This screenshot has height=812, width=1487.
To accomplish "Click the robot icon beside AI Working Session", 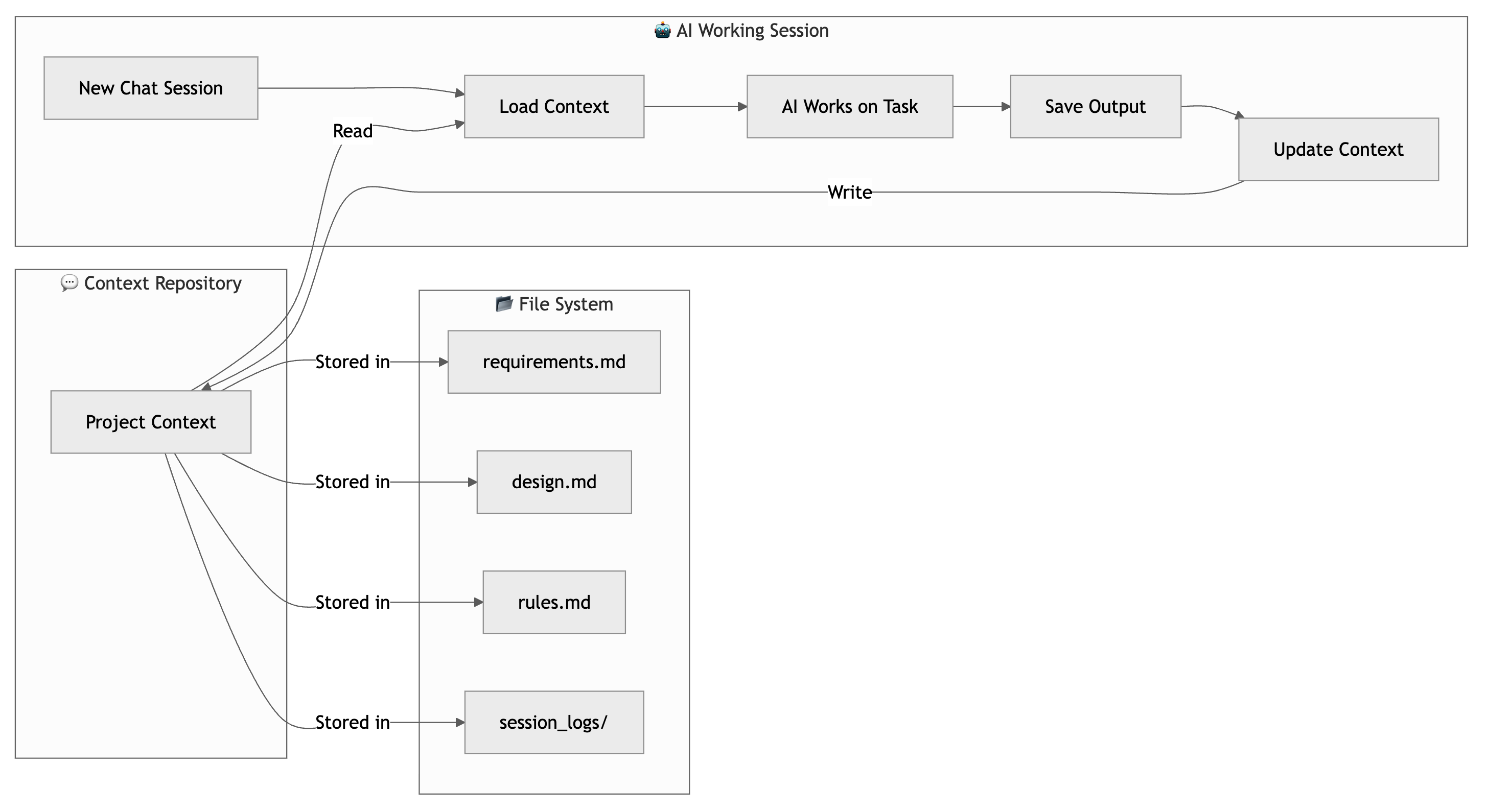I will tap(662, 30).
